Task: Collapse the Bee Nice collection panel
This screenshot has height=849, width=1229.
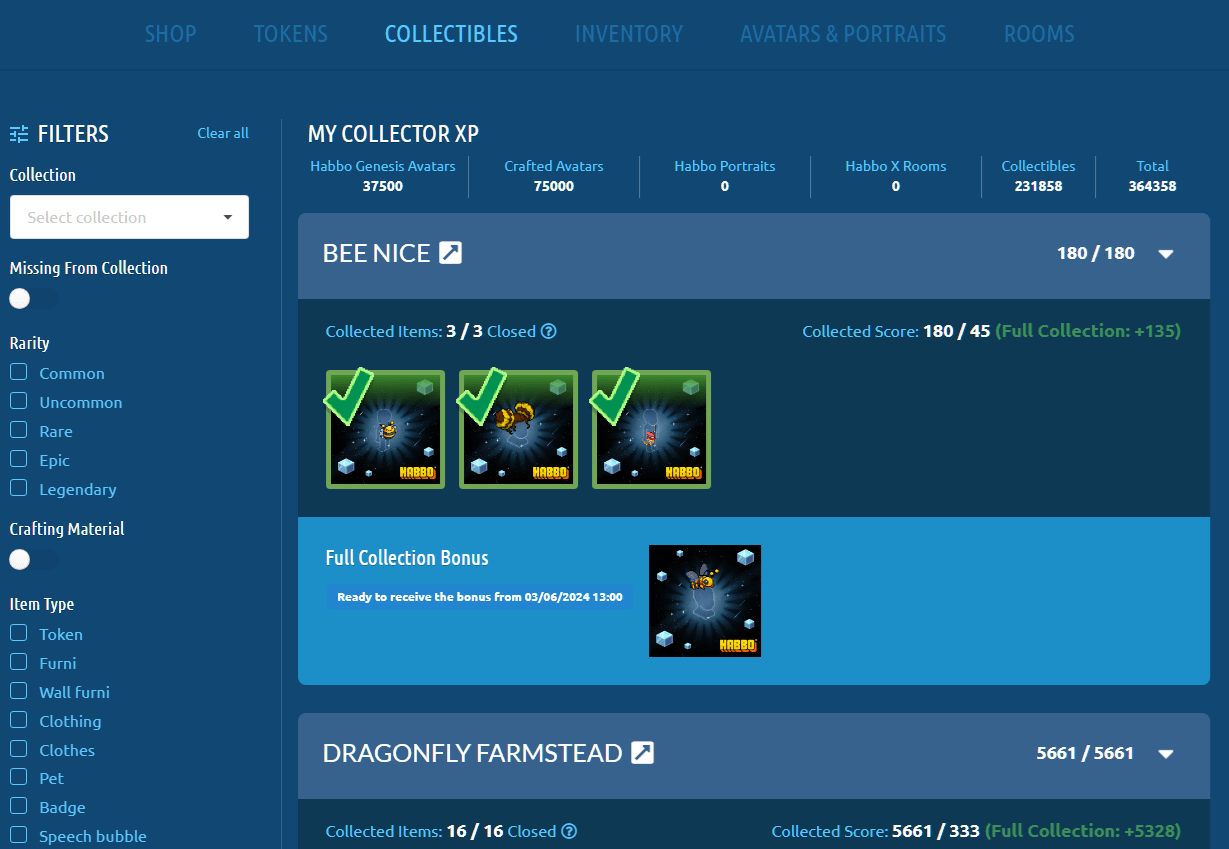Action: point(1165,254)
